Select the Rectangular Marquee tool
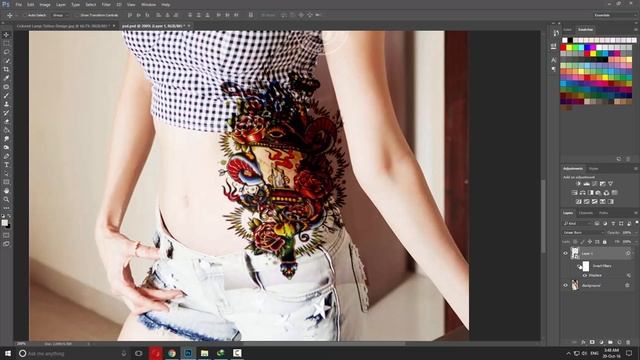This screenshot has width=640, height=360. click(x=6, y=43)
